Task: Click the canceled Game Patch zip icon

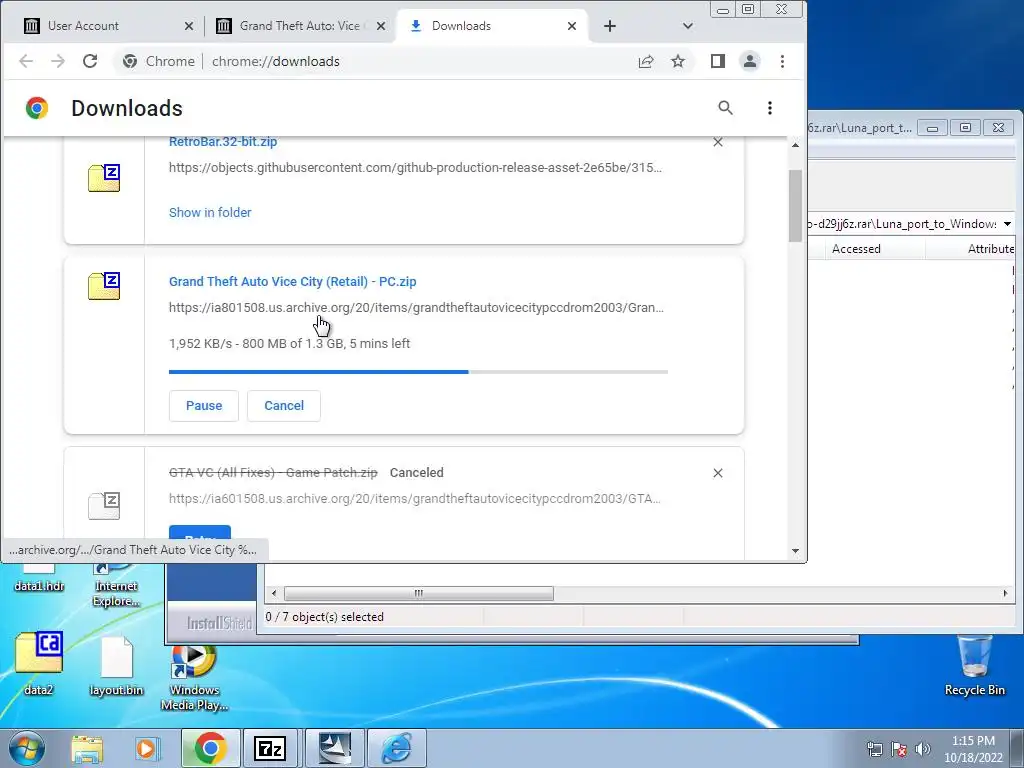Action: click(104, 505)
